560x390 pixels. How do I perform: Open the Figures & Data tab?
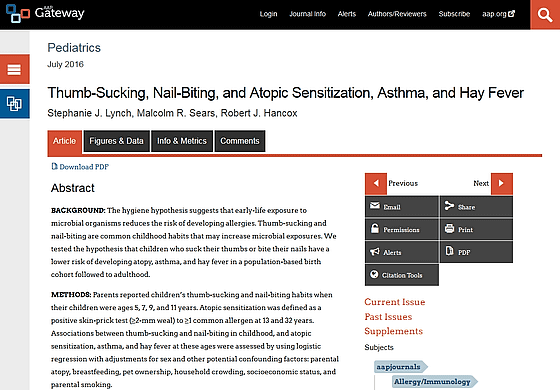click(116, 141)
